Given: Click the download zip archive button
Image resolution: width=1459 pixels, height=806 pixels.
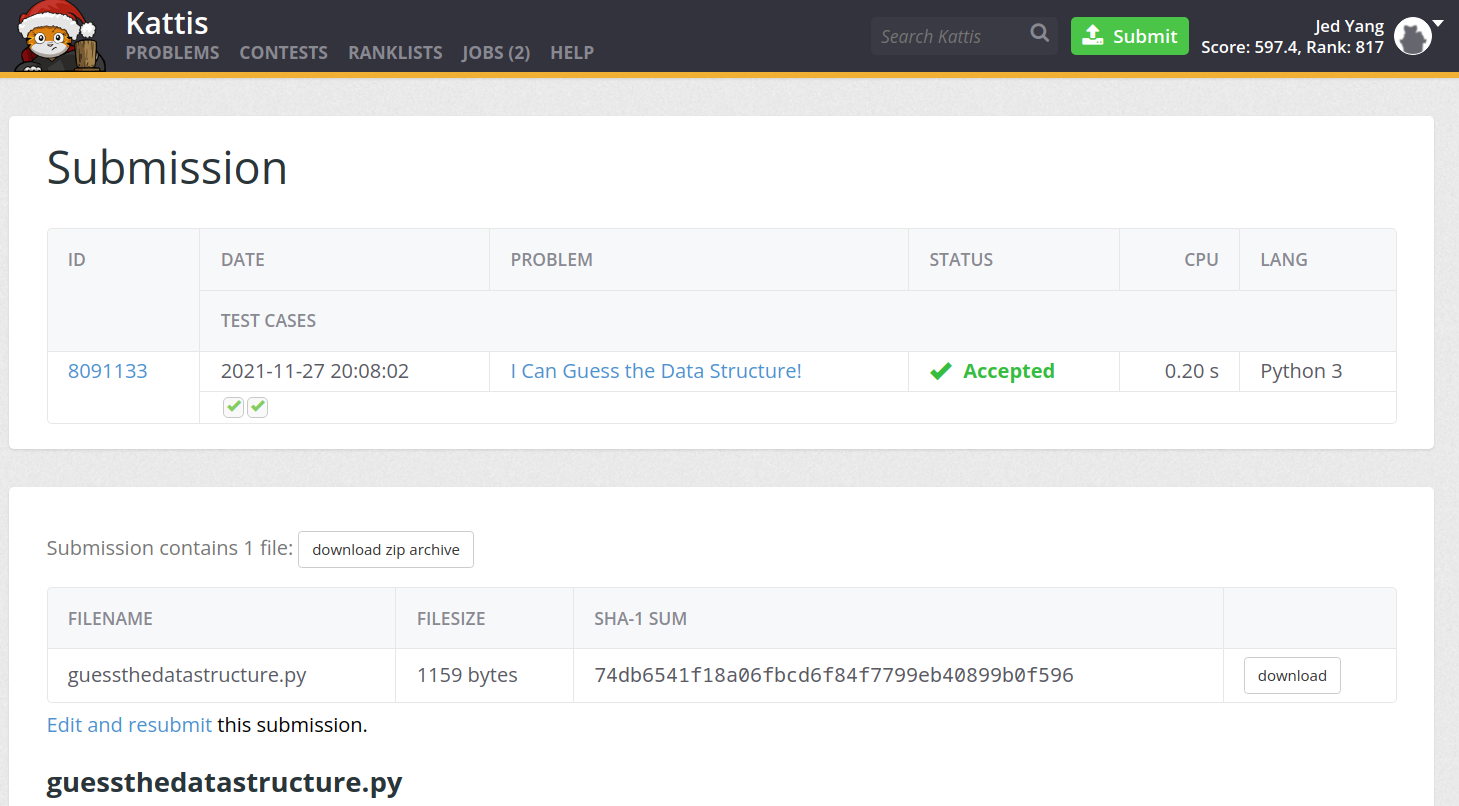Looking at the screenshot, I should tap(386, 549).
